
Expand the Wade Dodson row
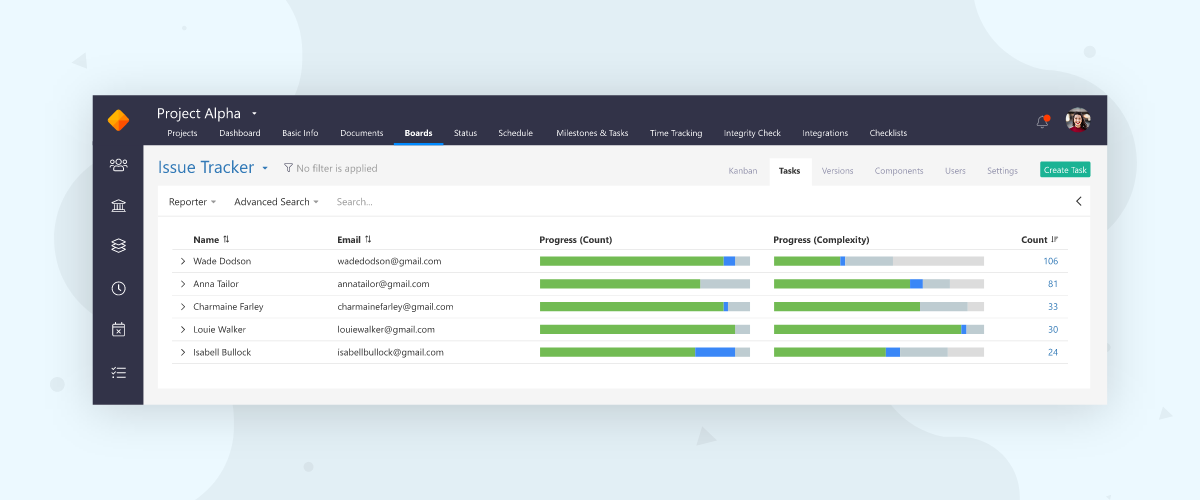(x=183, y=261)
